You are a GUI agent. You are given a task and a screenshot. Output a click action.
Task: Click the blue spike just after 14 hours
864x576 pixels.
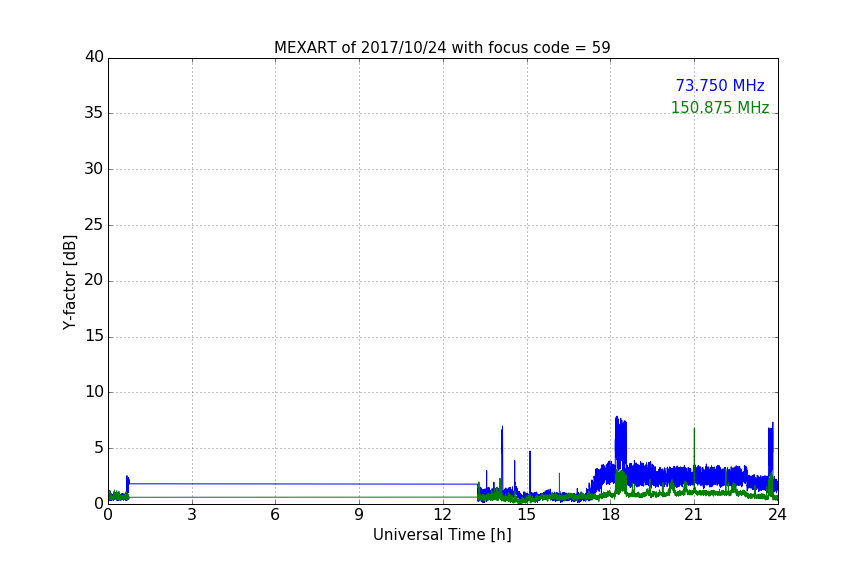click(x=502, y=455)
